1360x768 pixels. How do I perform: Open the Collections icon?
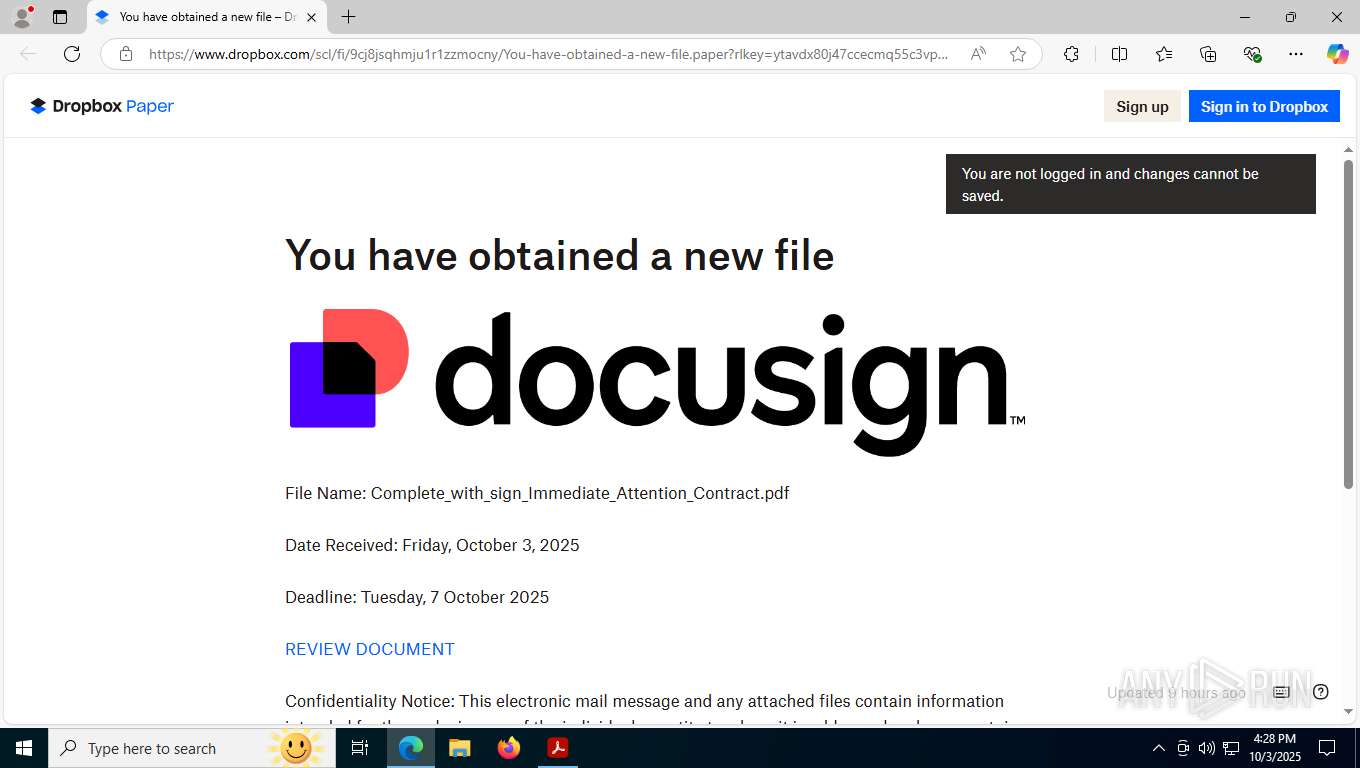[x=1208, y=54]
